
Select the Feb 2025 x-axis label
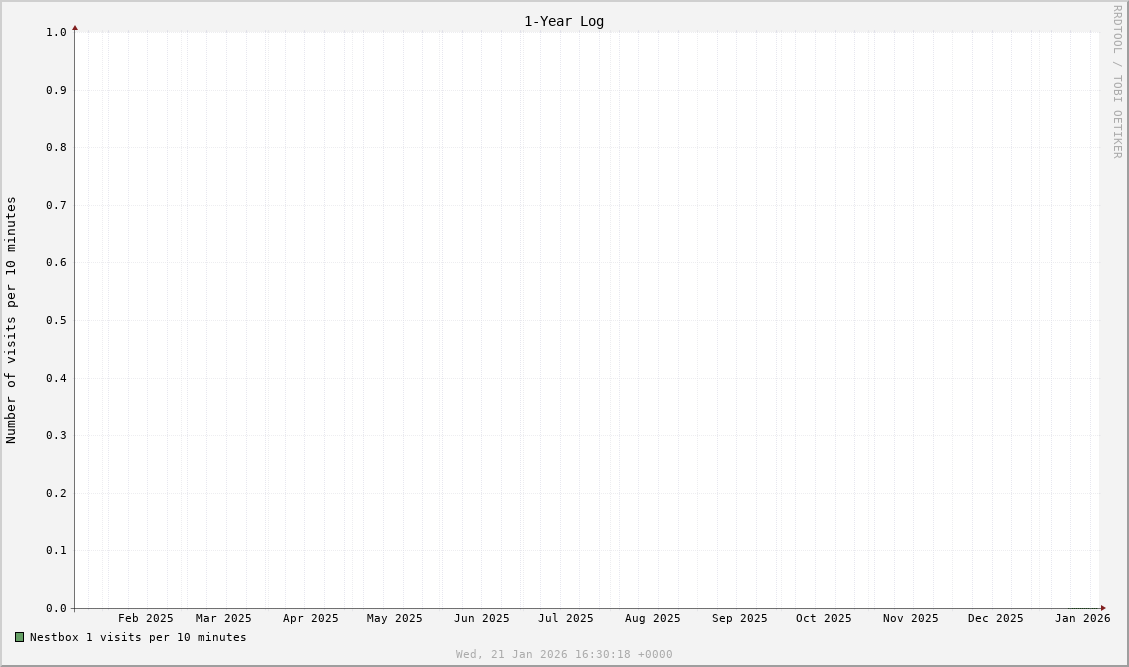coord(145,618)
